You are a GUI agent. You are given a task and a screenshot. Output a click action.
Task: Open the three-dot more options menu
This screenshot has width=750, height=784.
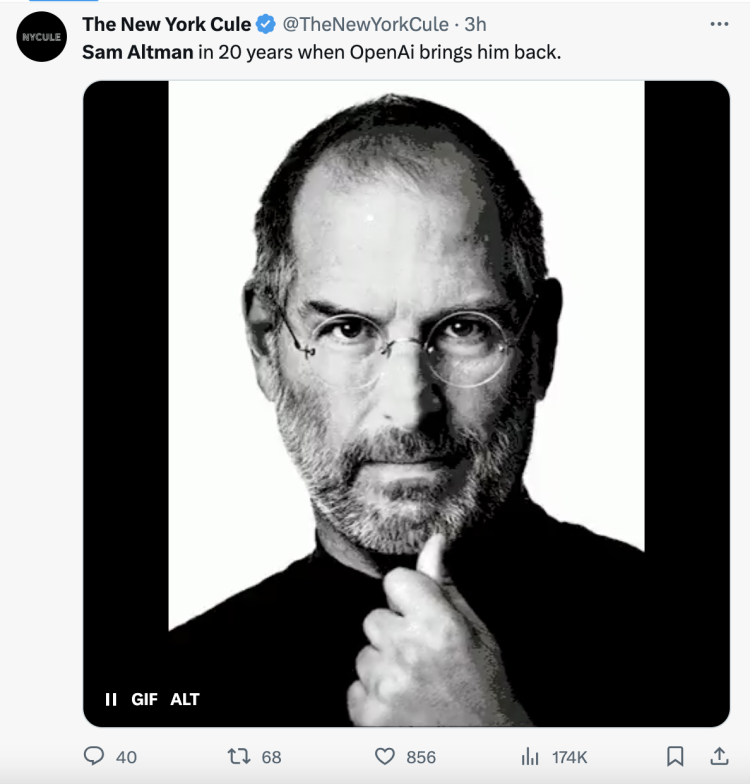pos(718,24)
